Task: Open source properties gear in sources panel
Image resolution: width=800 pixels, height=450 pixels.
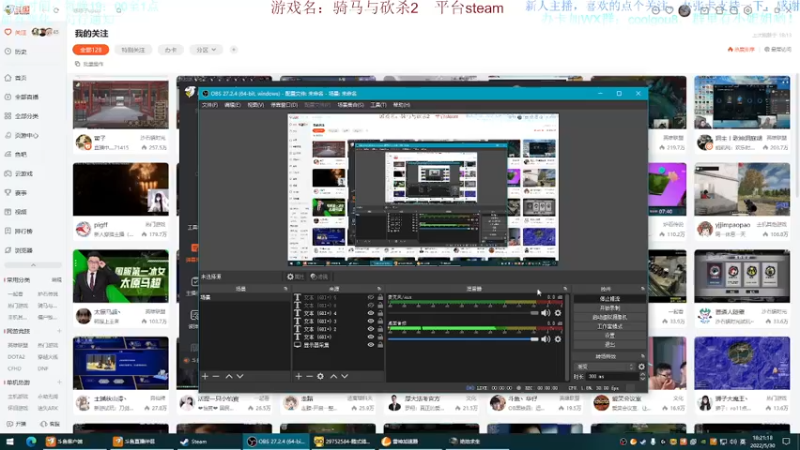Action: point(320,377)
